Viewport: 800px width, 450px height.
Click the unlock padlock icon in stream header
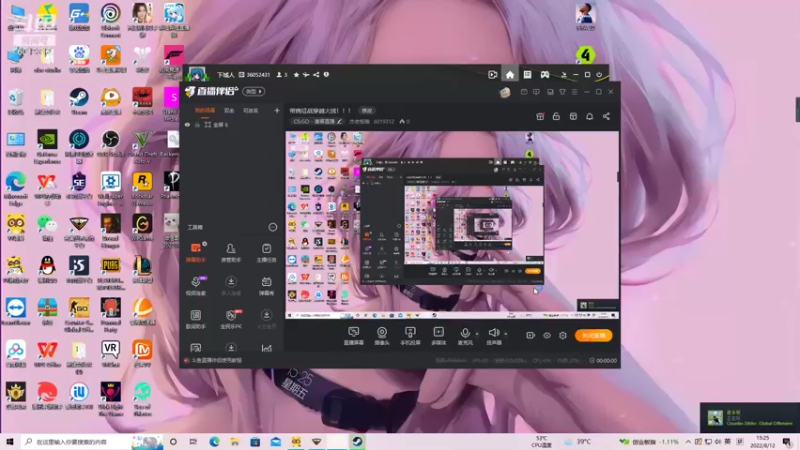point(556,116)
